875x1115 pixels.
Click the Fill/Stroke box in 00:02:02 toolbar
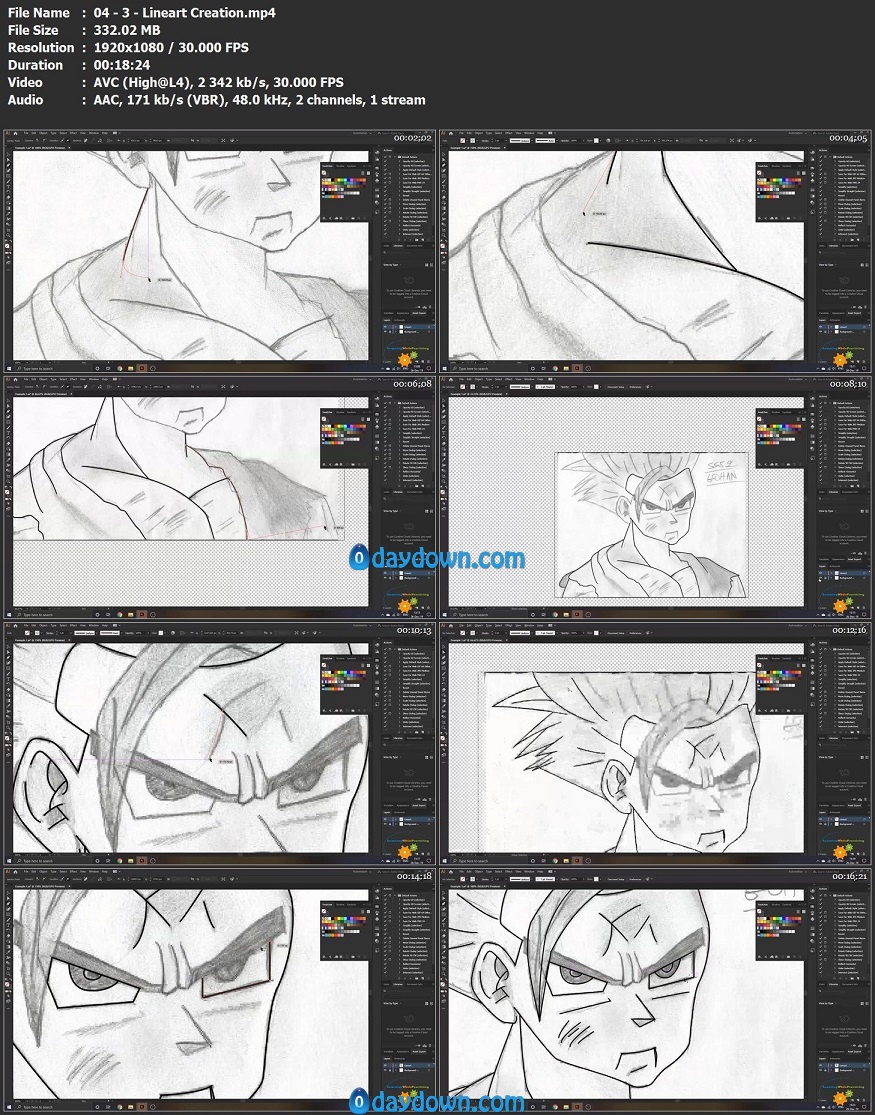(7, 246)
